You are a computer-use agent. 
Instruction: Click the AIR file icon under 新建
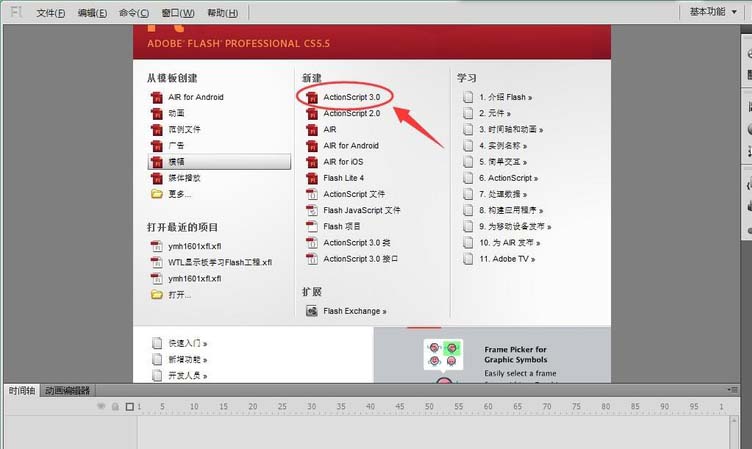tap(312, 130)
